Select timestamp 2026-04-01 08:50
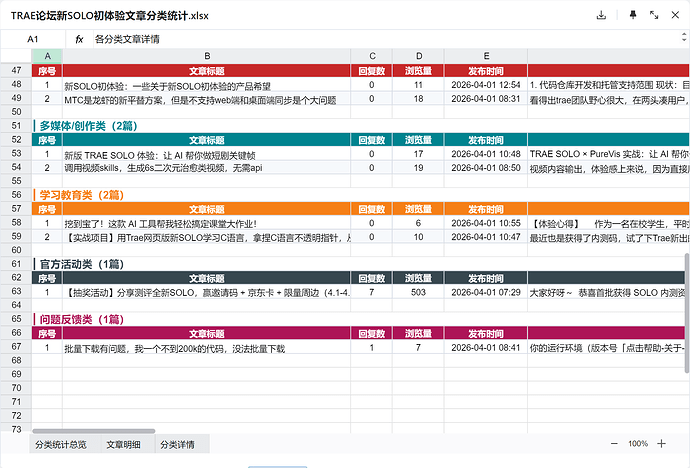Viewport: 690px width, 468px height. [x=486, y=168]
